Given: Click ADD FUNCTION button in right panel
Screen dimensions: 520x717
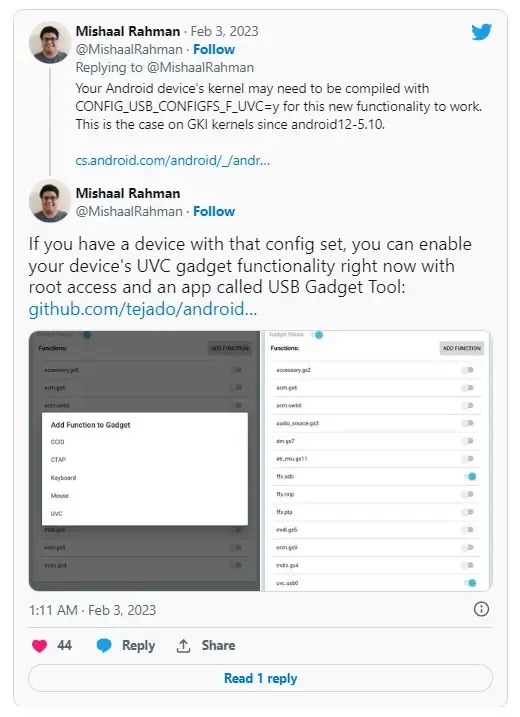Looking at the screenshot, I should [x=461, y=348].
